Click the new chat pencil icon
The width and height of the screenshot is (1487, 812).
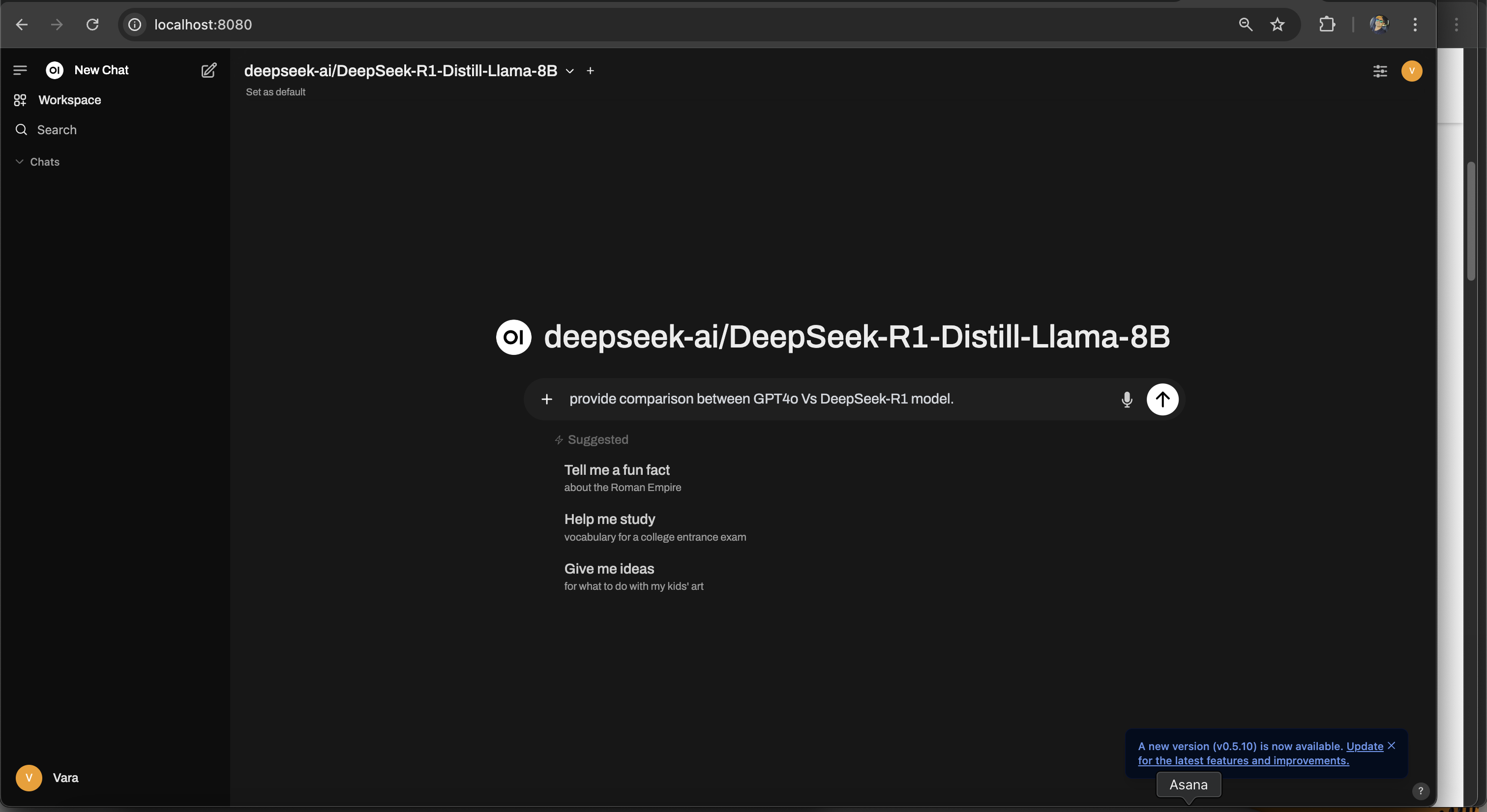tap(208, 70)
